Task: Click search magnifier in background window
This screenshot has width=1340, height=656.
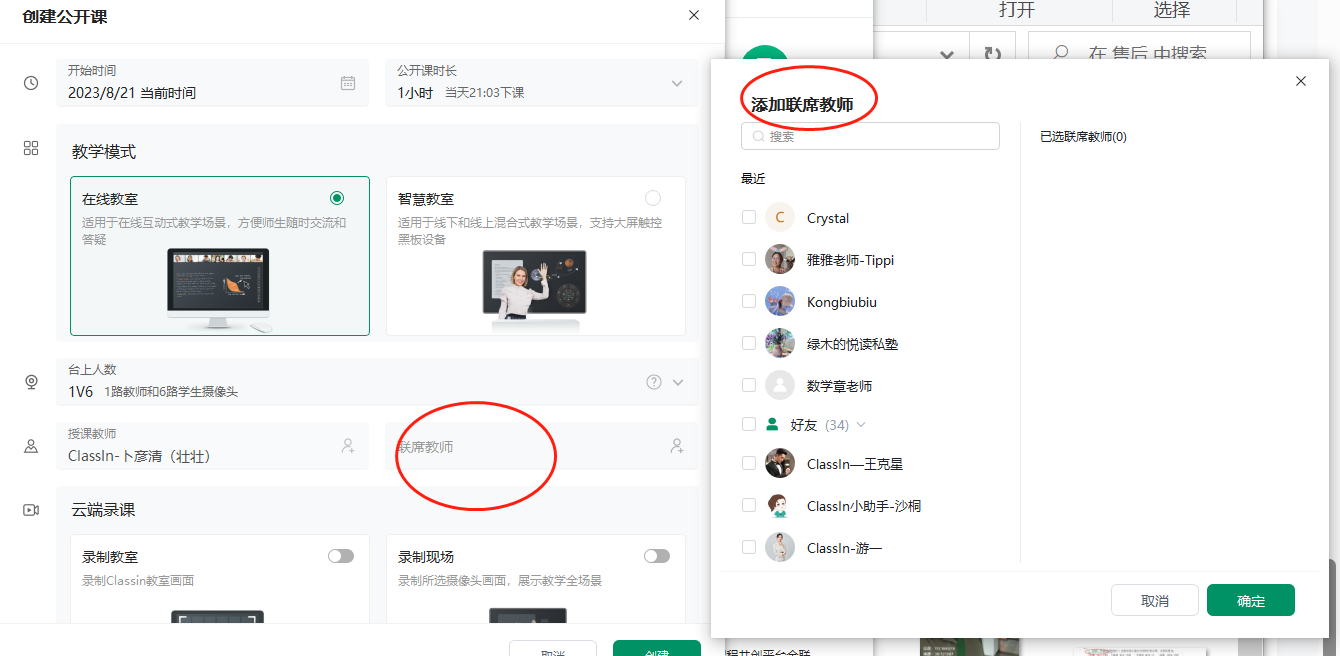Action: (1061, 54)
